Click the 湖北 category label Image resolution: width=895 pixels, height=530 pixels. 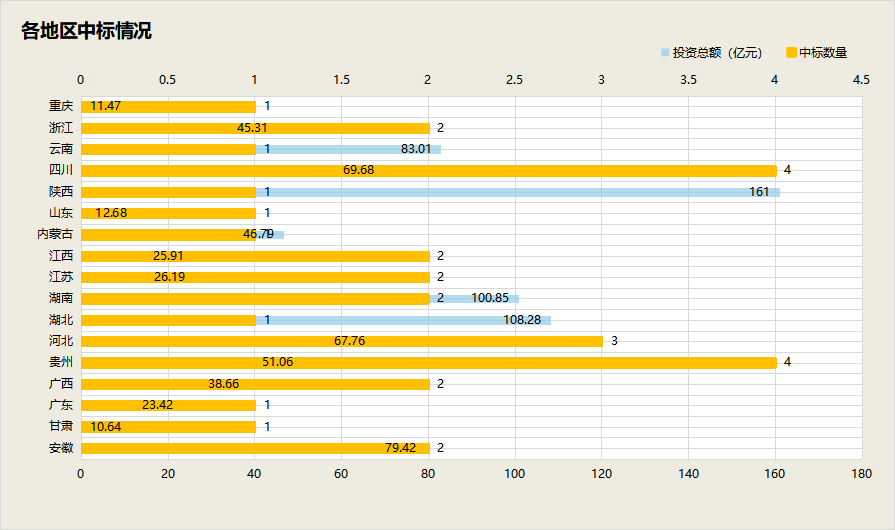[x=61, y=319]
